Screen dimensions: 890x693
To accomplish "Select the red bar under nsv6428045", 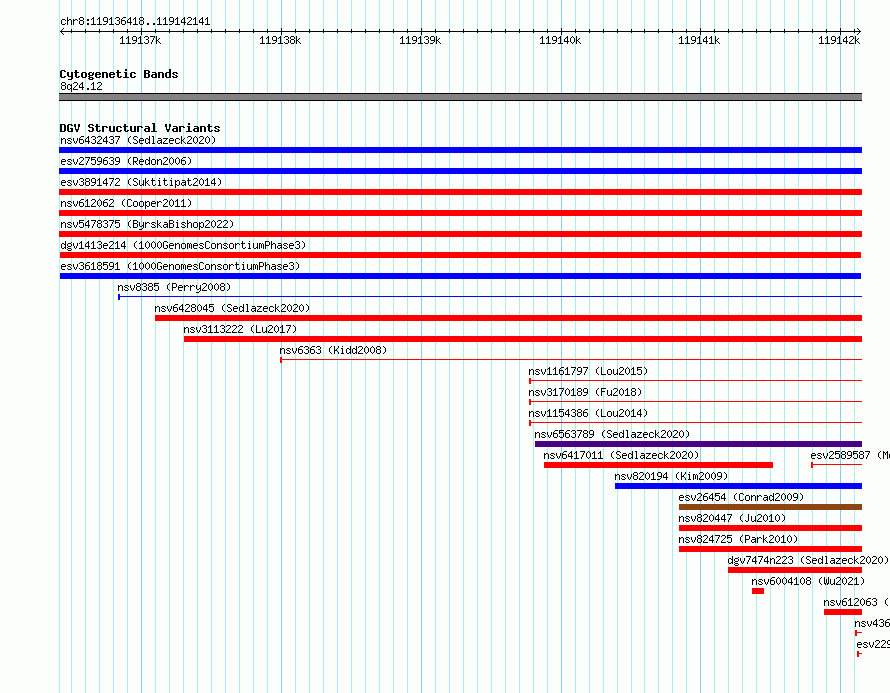I will pos(509,318).
